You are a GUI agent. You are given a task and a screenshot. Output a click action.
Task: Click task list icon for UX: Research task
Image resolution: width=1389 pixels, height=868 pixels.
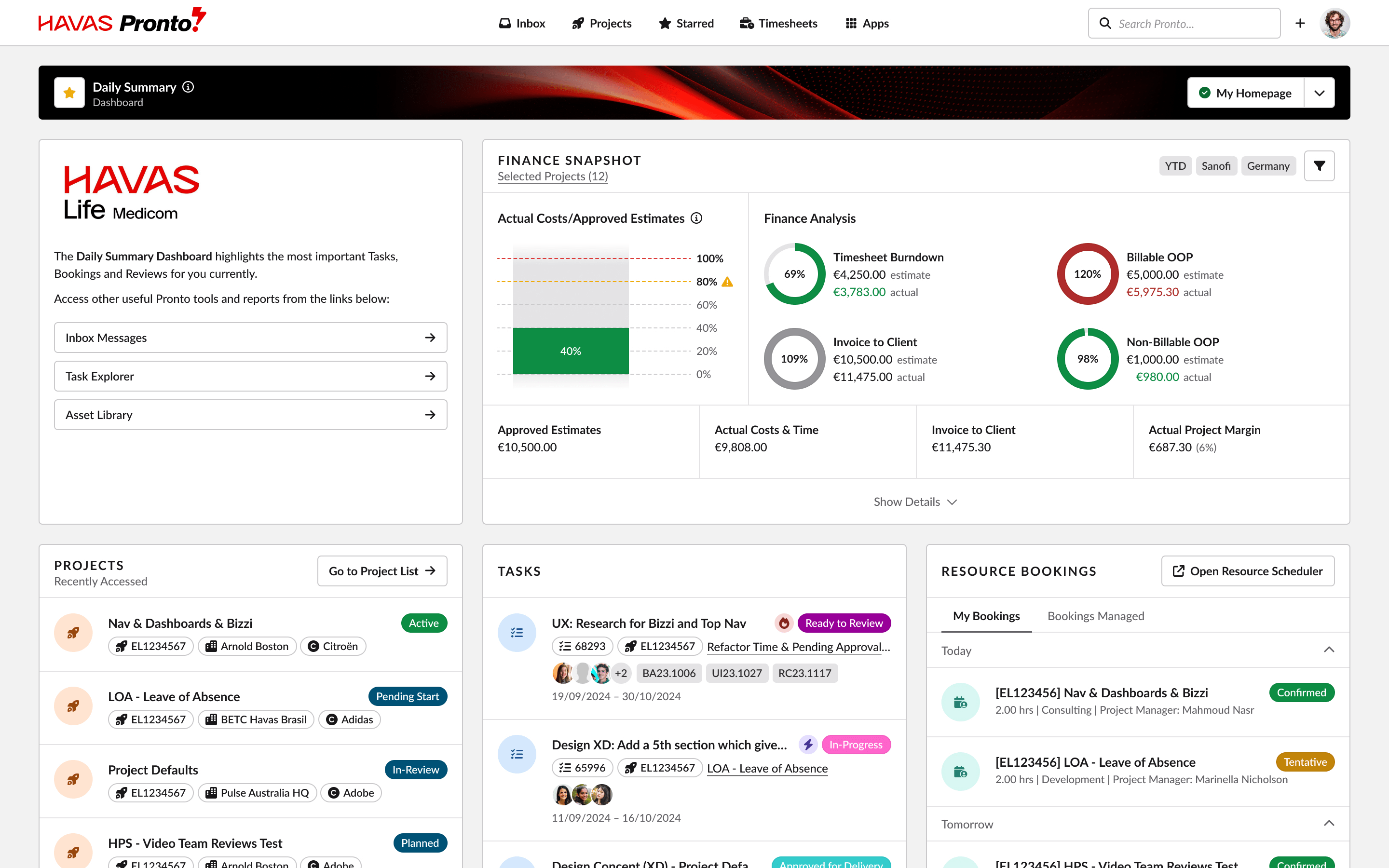point(517,633)
